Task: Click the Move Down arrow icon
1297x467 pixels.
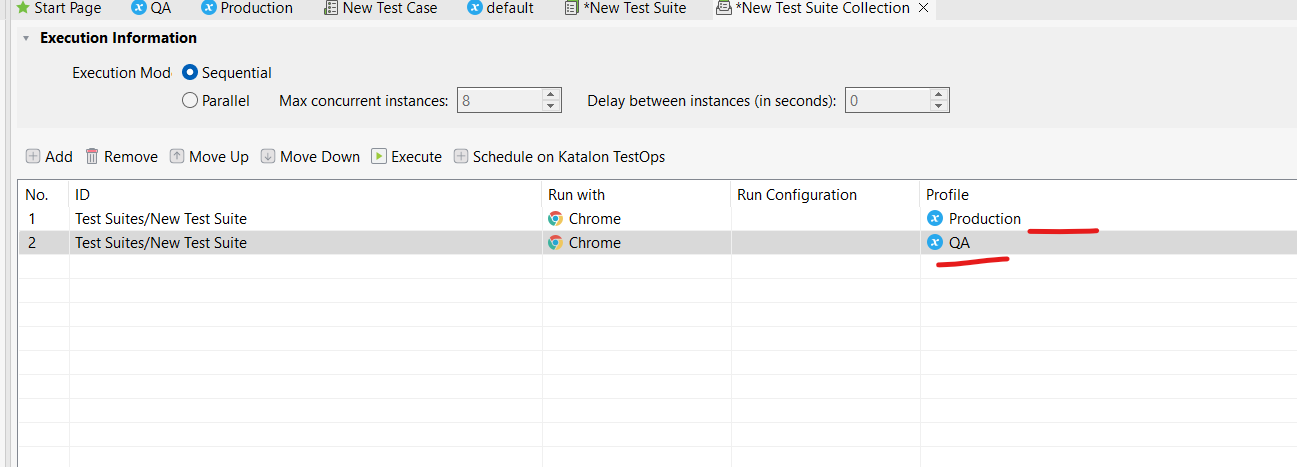Action: 268,156
